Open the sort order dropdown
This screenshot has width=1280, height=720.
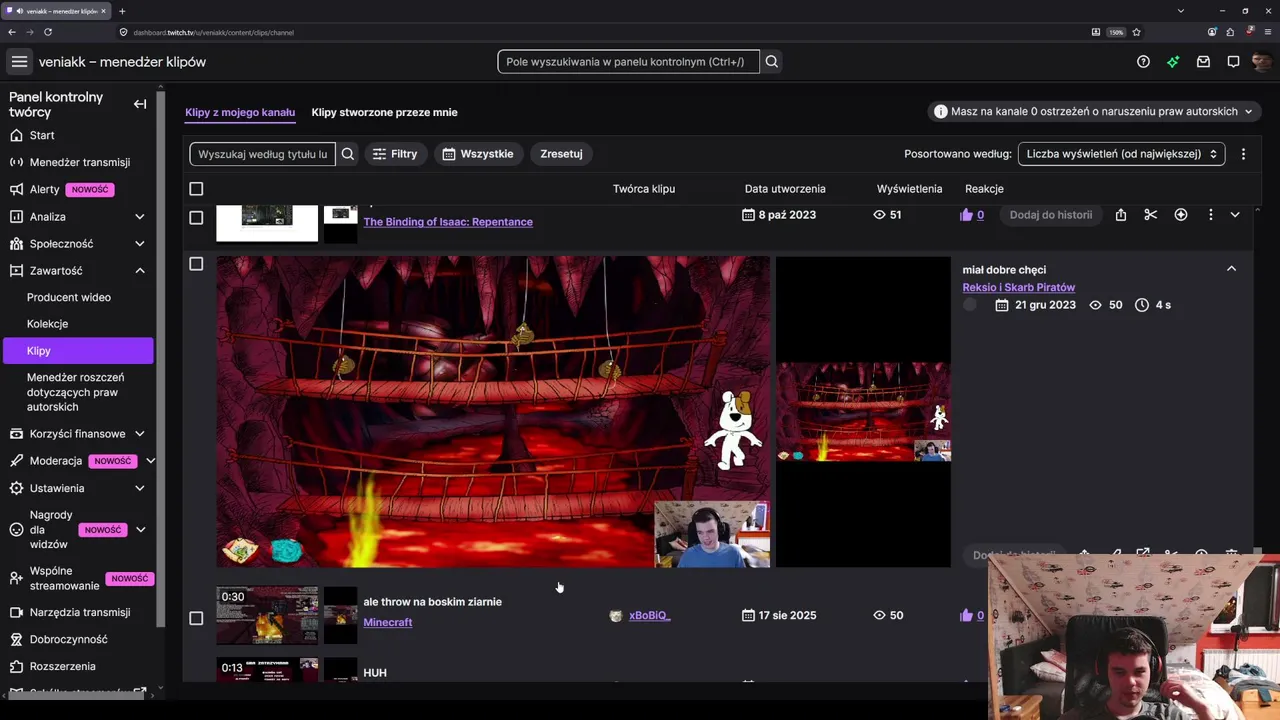point(1121,154)
